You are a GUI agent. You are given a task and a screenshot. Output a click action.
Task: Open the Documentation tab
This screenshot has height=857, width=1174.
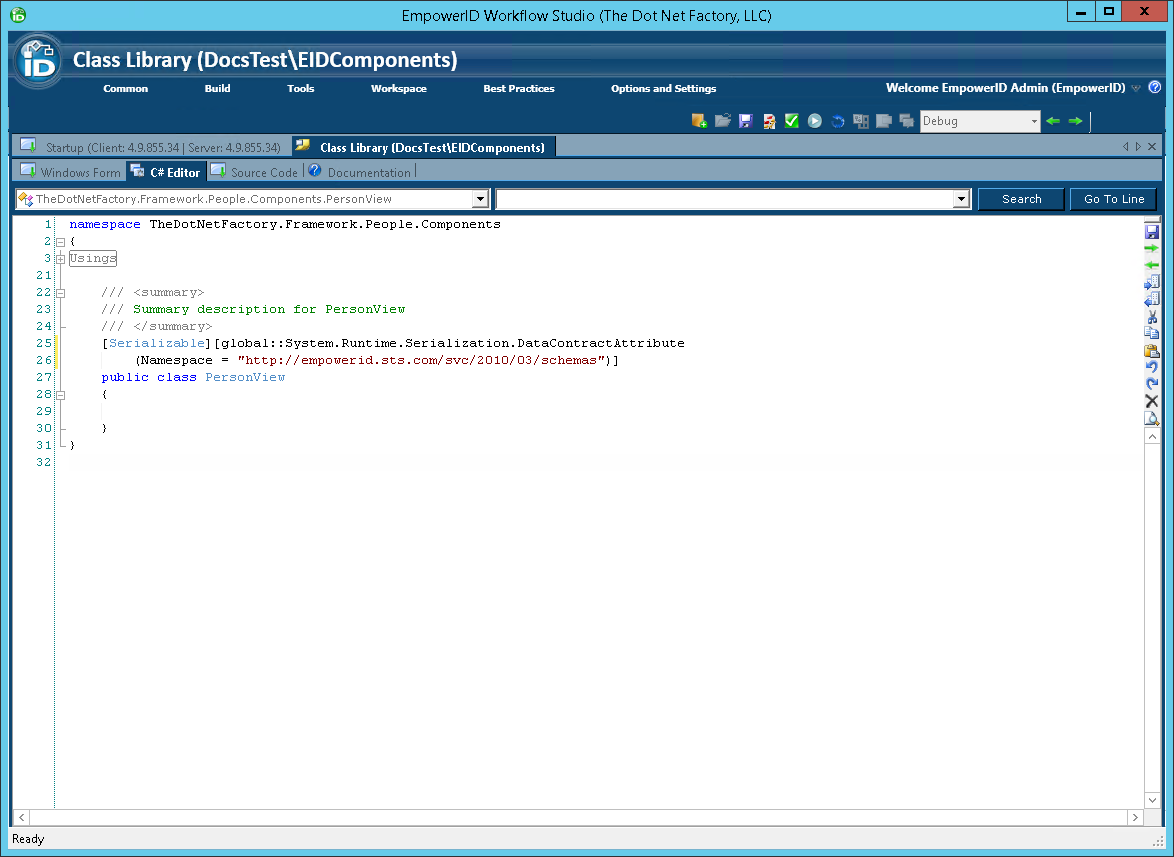(369, 171)
